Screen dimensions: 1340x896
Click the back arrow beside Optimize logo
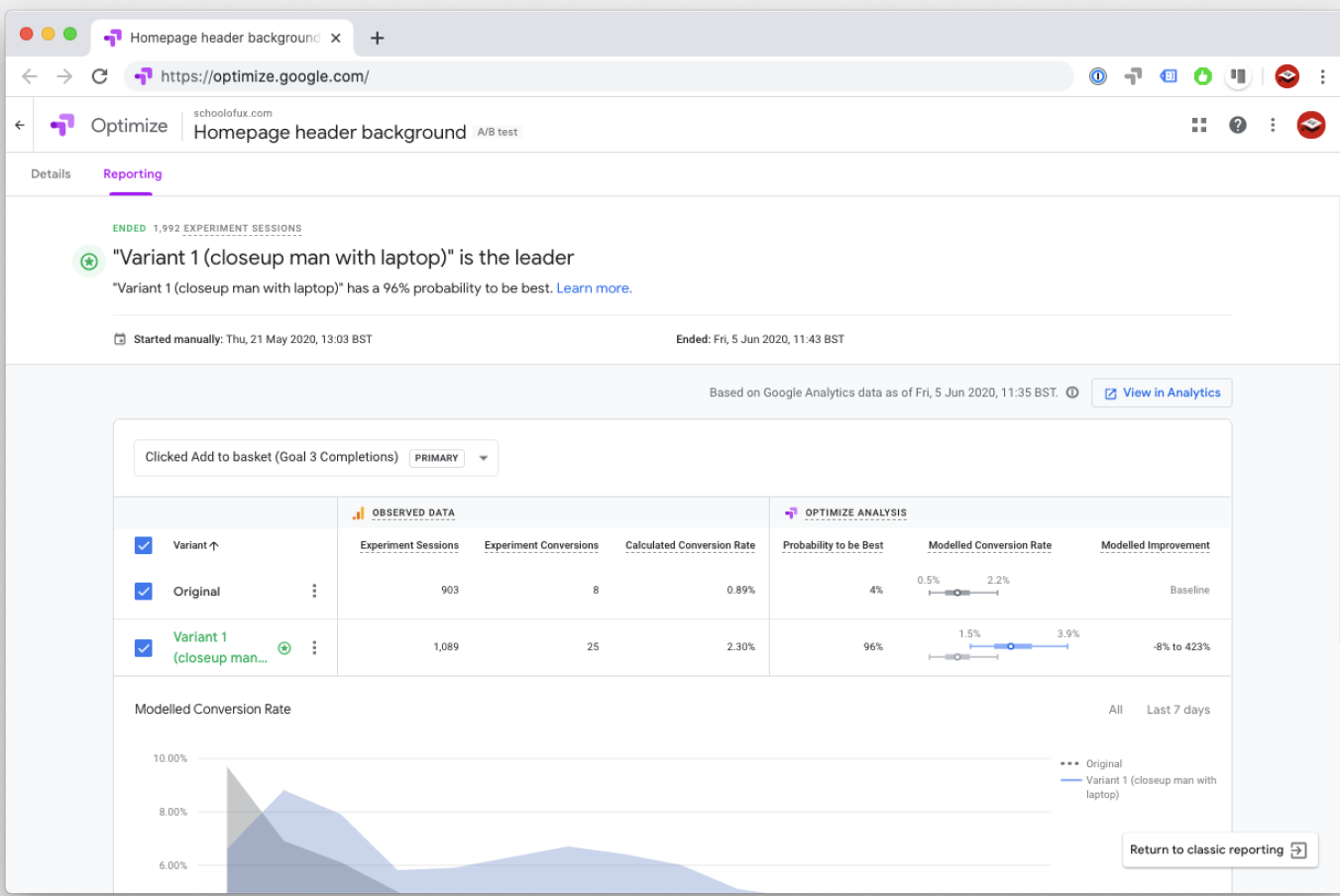[x=20, y=125]
